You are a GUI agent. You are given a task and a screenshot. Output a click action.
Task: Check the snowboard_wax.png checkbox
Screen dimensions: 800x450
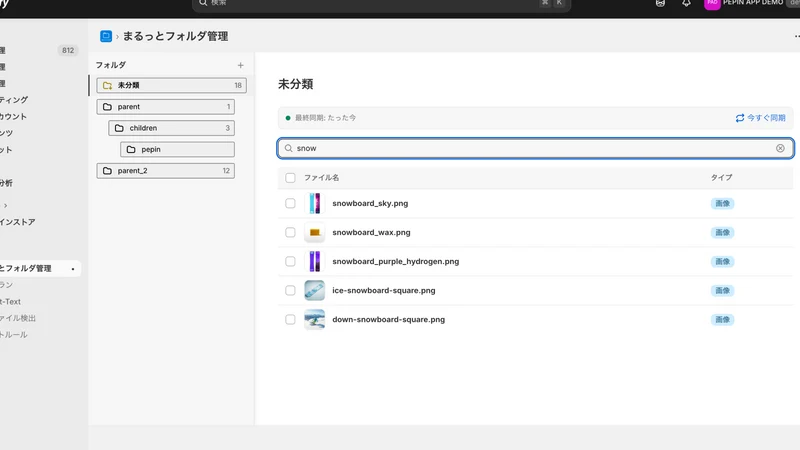pos(290,232)
